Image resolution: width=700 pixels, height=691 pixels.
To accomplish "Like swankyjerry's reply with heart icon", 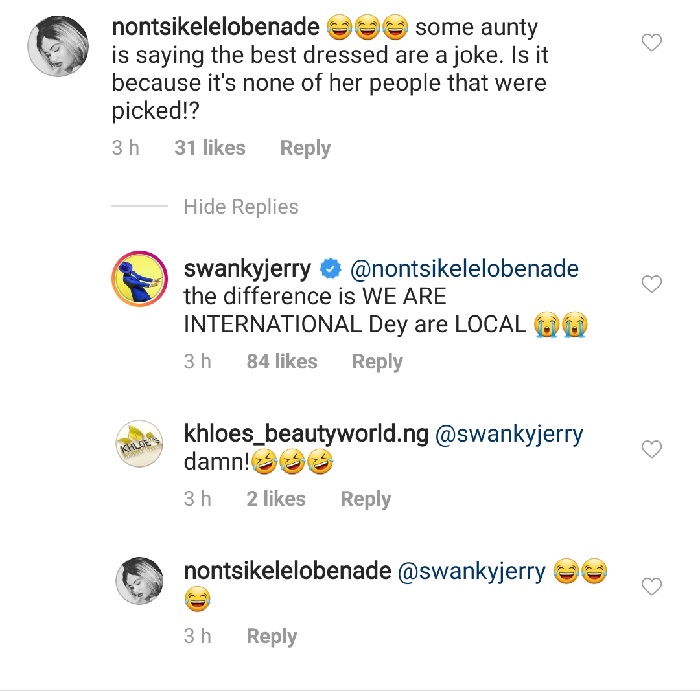I will 652,285.
